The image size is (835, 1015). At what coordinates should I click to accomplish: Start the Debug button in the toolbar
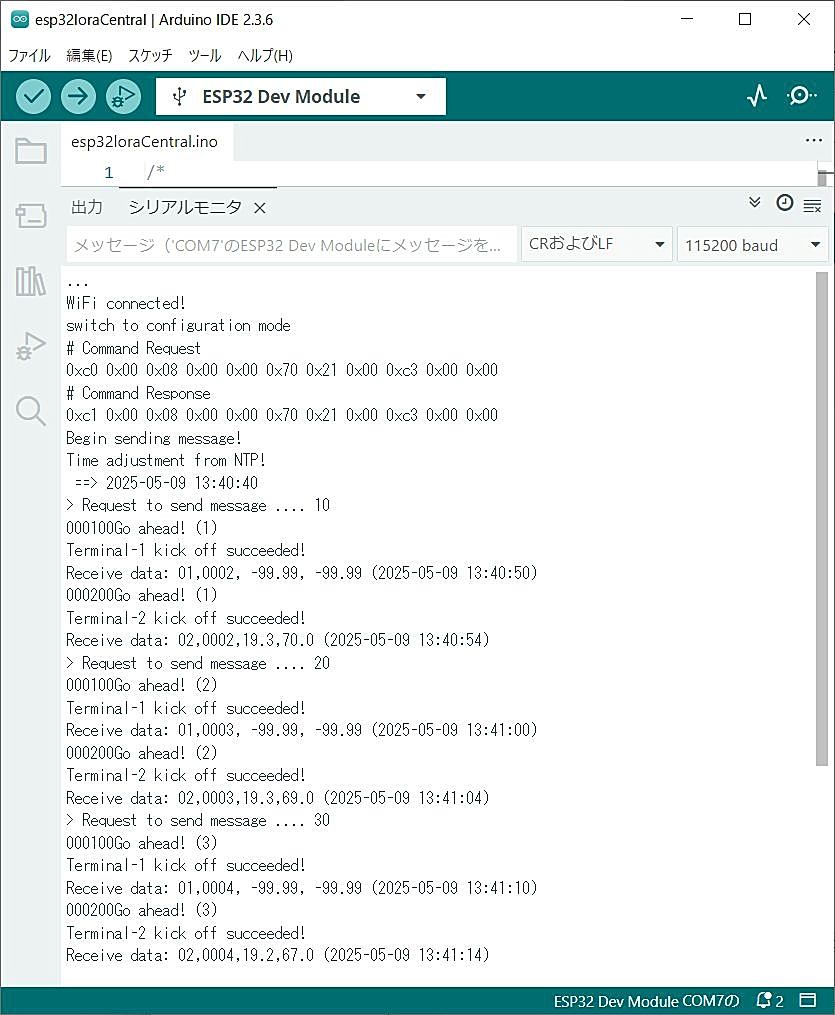point(124,96)
